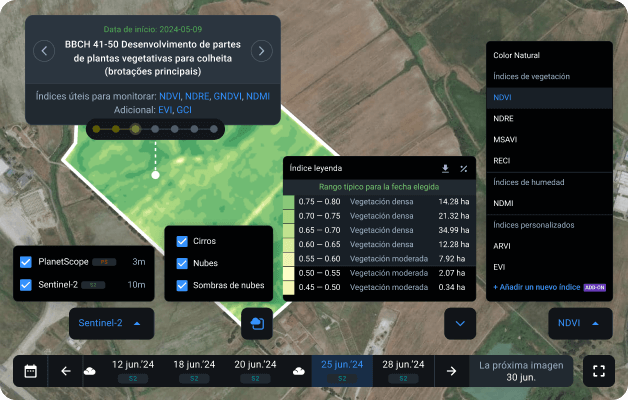Select NDVI in the index list
The width and height of the screenshot is (628, 400).
click(549, 98)
